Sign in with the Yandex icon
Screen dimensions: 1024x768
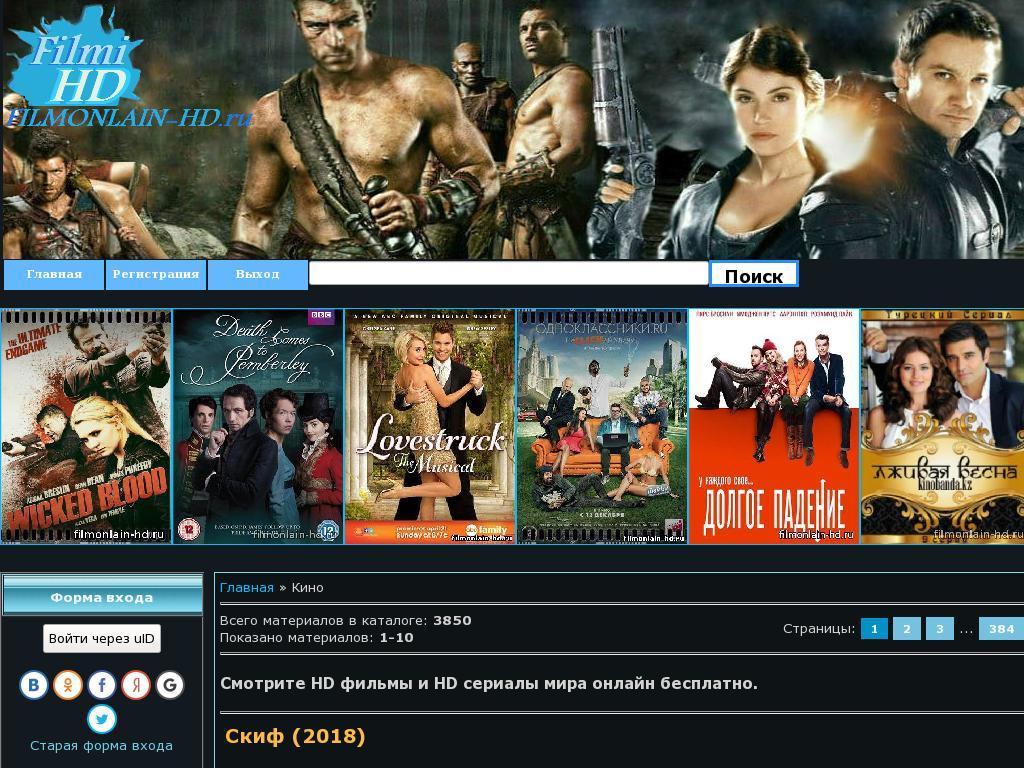click(x=136, y=685)
